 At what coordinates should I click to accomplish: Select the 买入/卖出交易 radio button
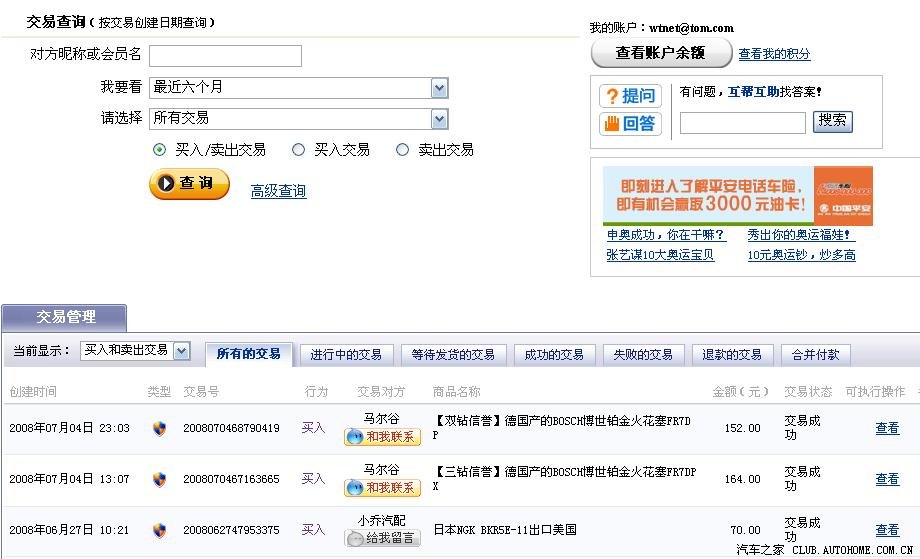pyautogui.click(x=159, y=150)
